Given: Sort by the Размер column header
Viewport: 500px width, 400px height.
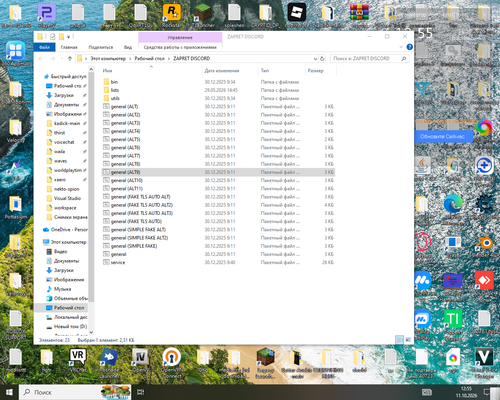Looking at the screenshot, I should pyautogui.click(x=320, y=70).
